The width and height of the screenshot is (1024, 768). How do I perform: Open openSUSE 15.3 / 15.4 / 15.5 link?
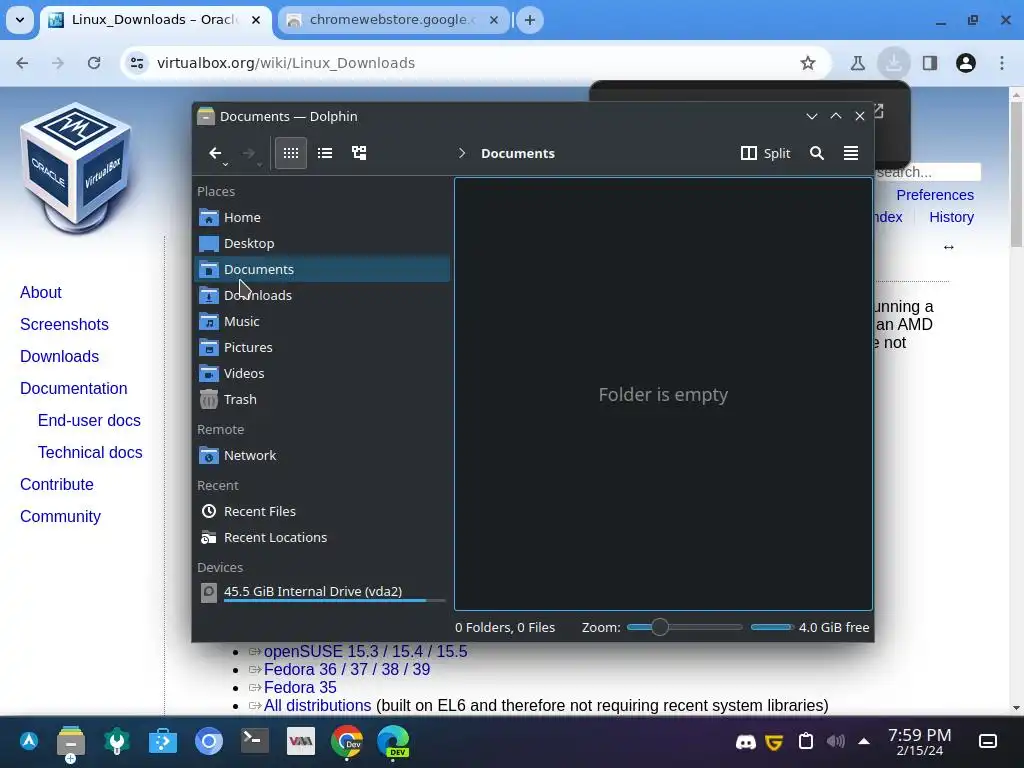tap(365, 651)
